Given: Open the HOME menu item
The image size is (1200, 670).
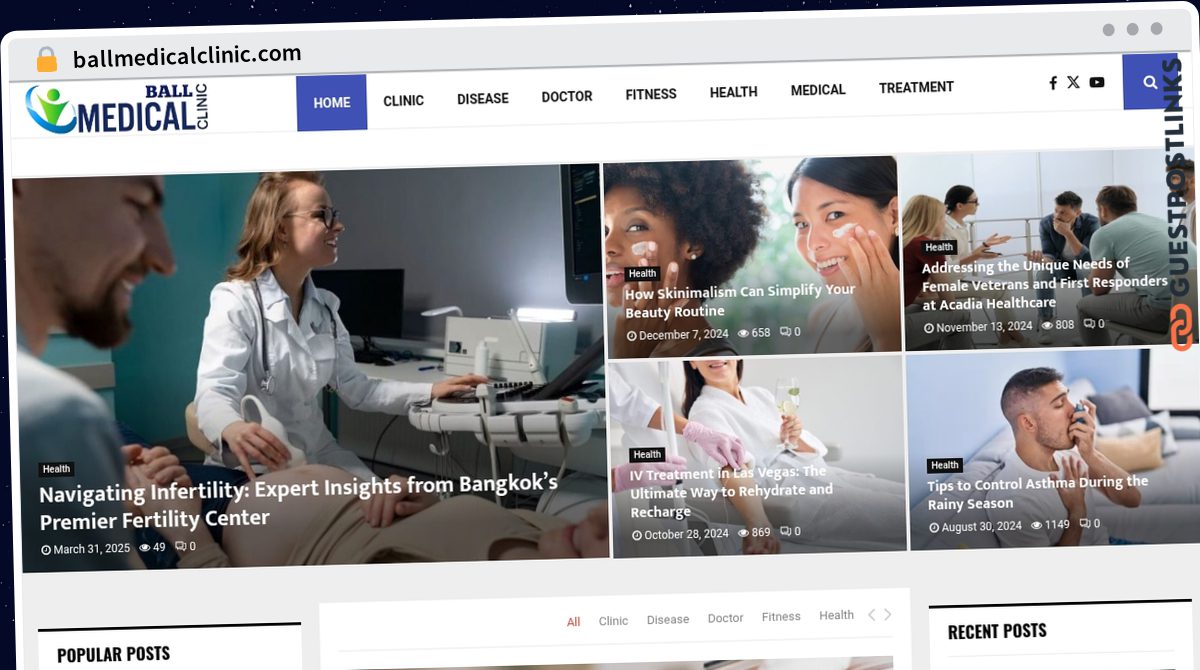Looking at the screenshot, I should [332, 102].
